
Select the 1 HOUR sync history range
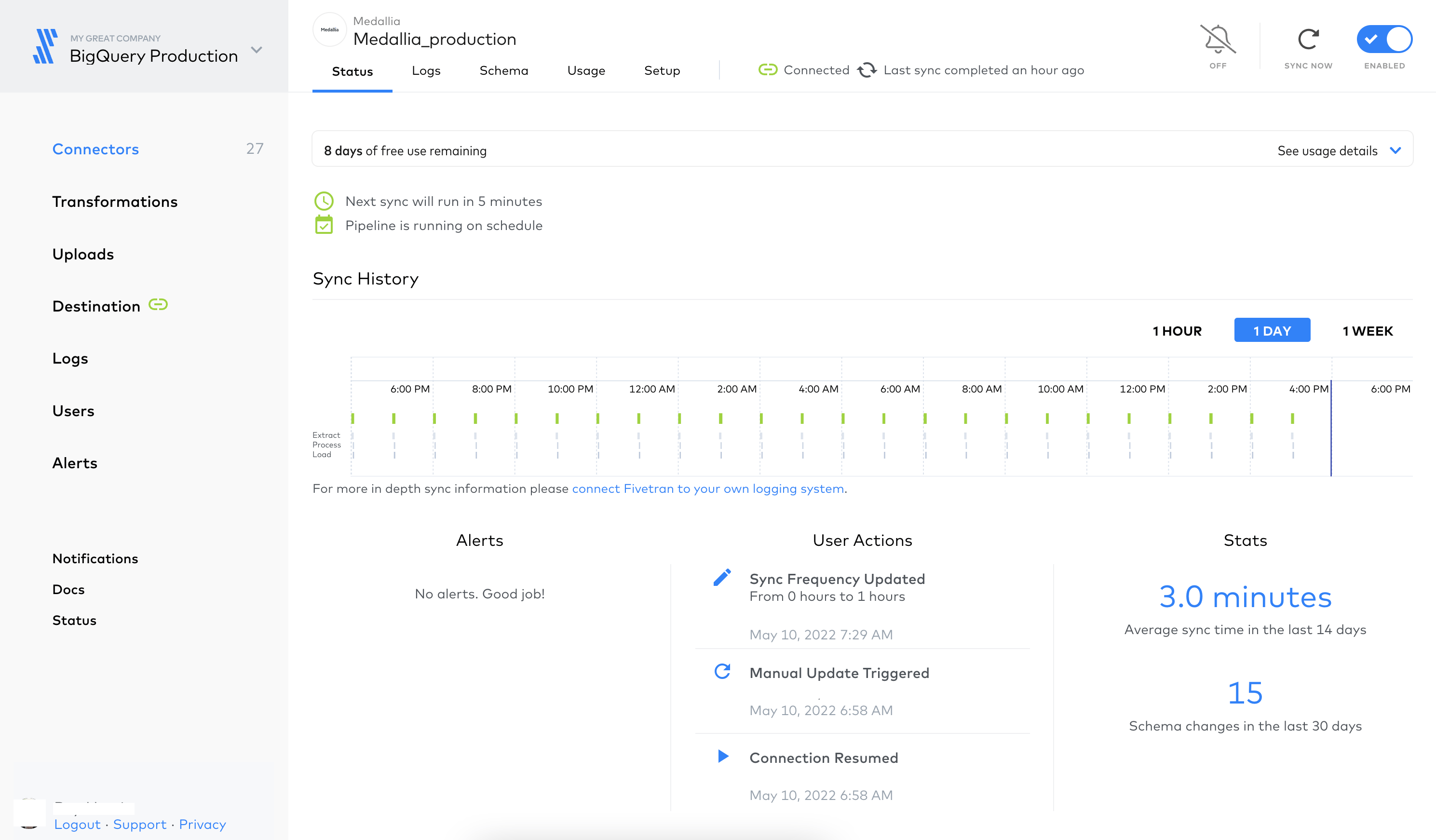click(1177, 330)
